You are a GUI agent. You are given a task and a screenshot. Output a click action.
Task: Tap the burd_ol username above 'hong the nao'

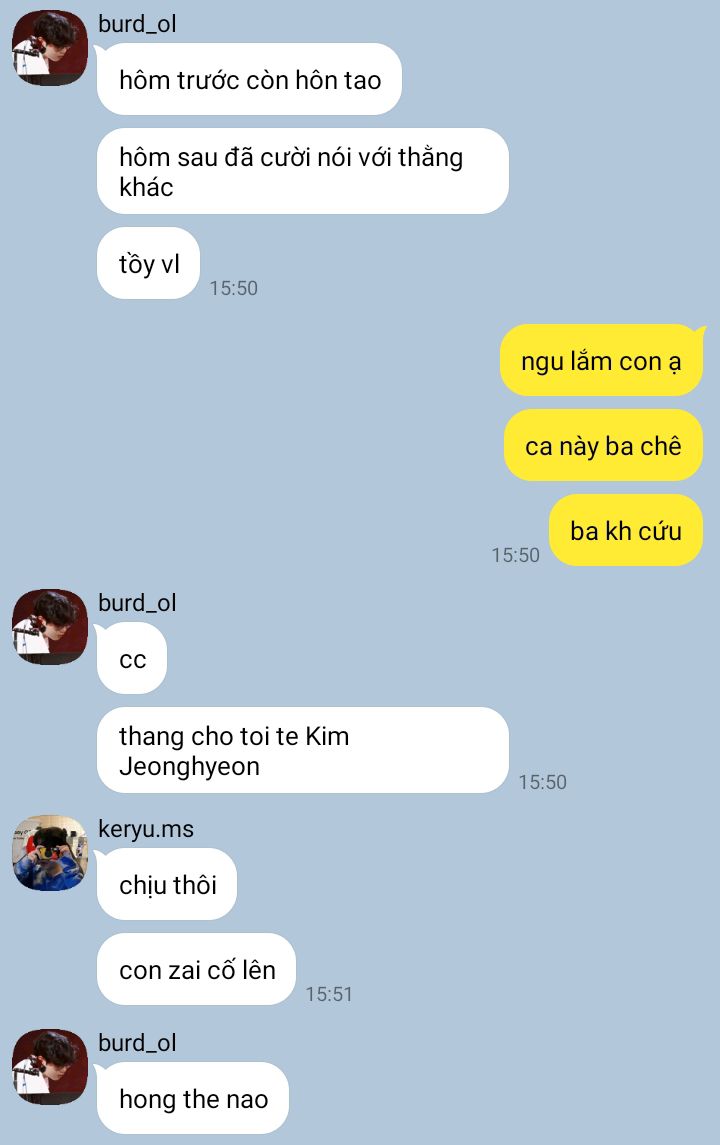click(x=137, y=1043)
